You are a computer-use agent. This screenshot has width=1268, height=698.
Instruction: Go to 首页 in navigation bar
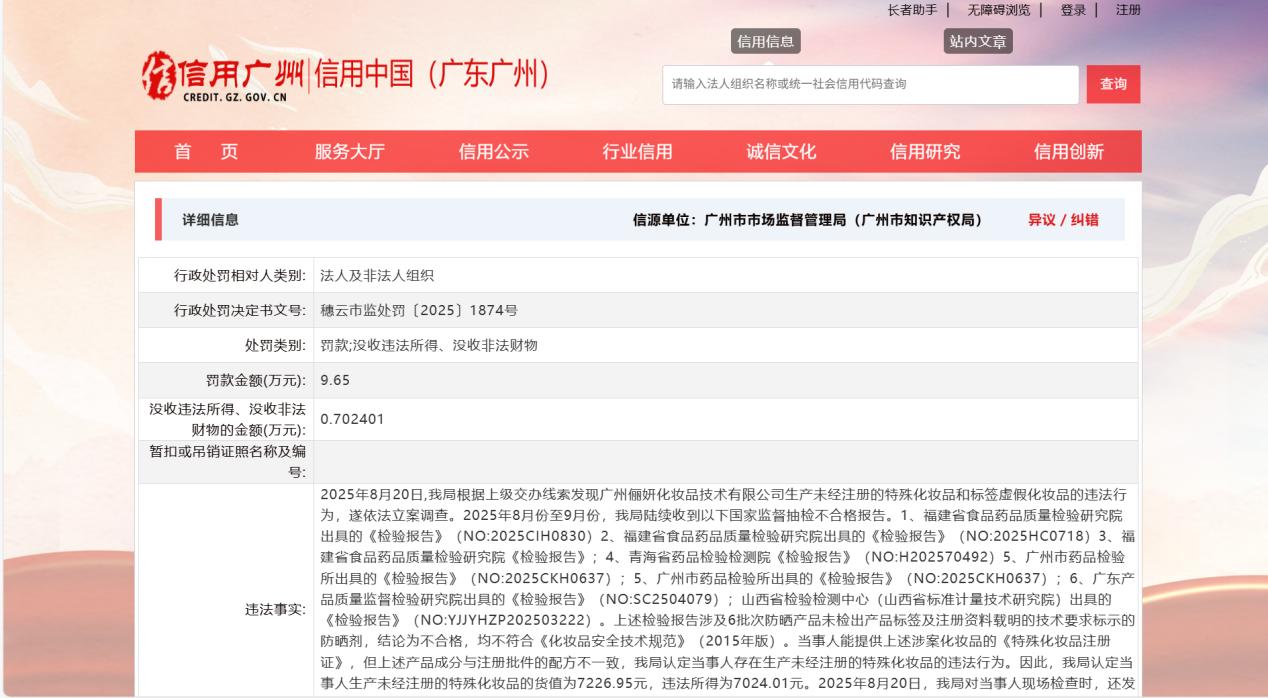(x=206, y=152)
